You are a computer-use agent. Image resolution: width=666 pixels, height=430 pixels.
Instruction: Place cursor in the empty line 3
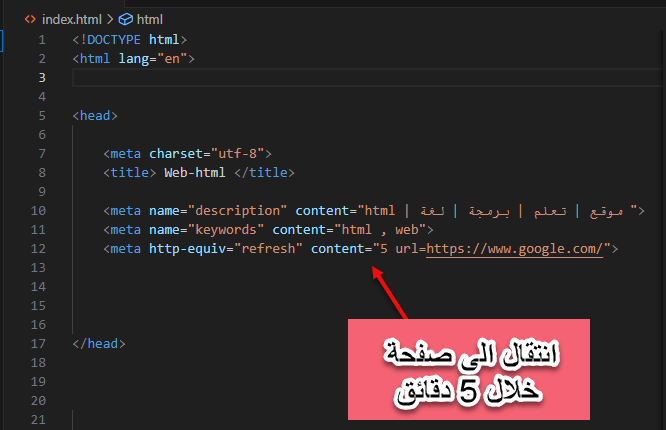300,77
